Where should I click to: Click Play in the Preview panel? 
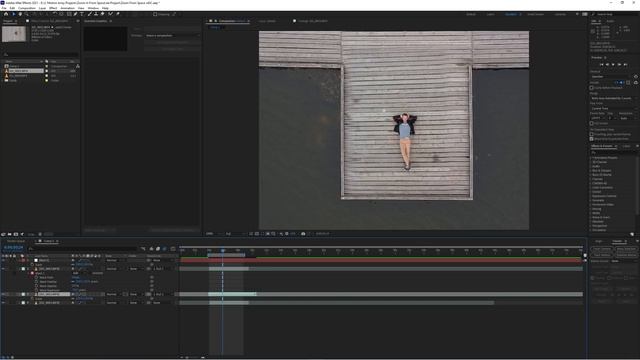(x=613, y=65)
